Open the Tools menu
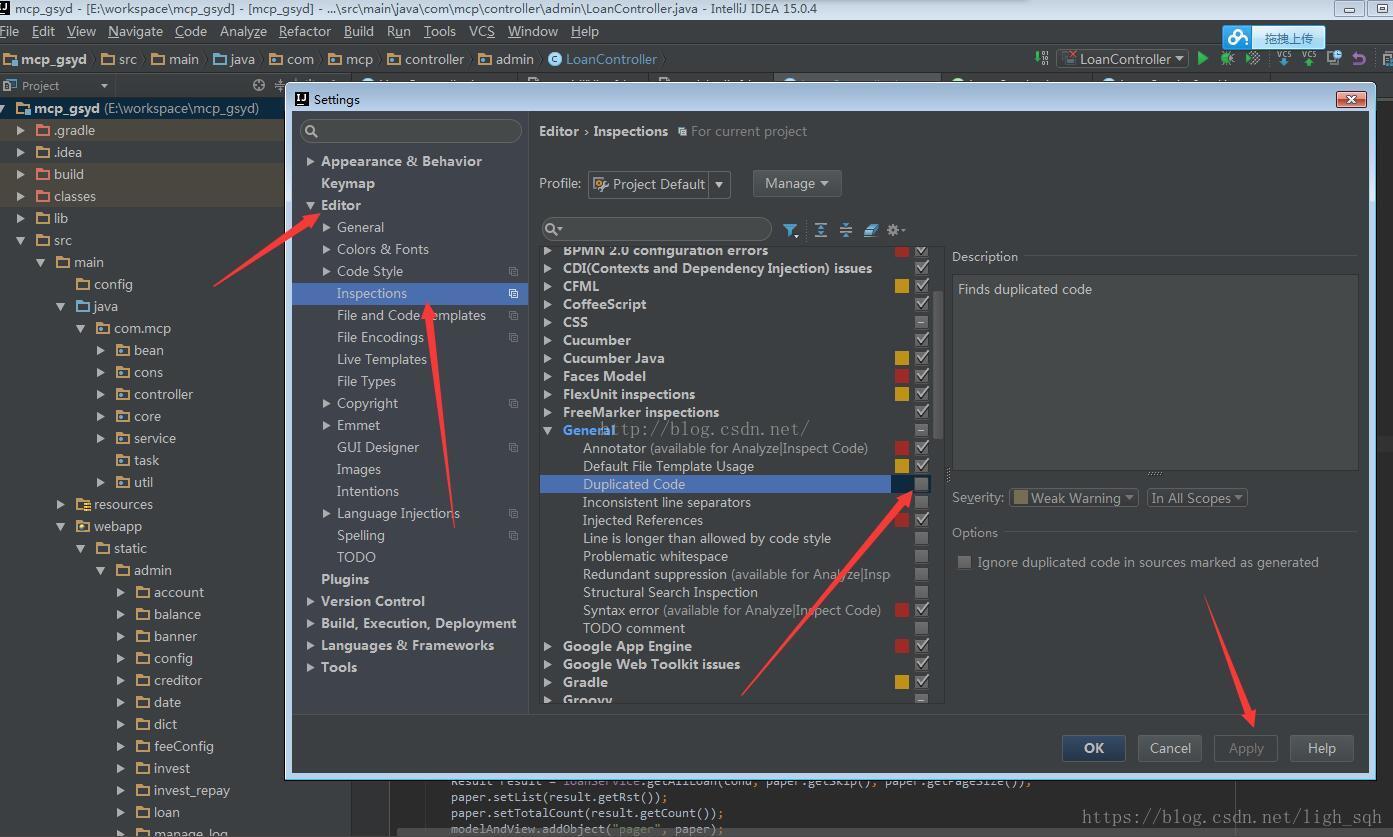1393x837 pixels. [x=439, y=31]
